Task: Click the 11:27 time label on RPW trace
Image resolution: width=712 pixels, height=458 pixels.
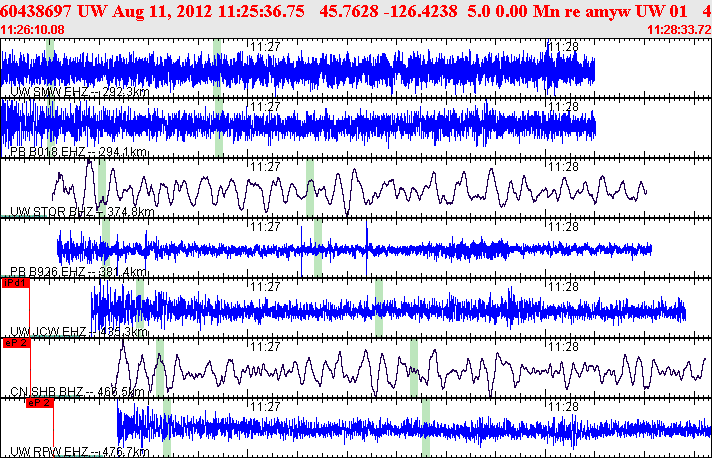Action: point(265,406)
